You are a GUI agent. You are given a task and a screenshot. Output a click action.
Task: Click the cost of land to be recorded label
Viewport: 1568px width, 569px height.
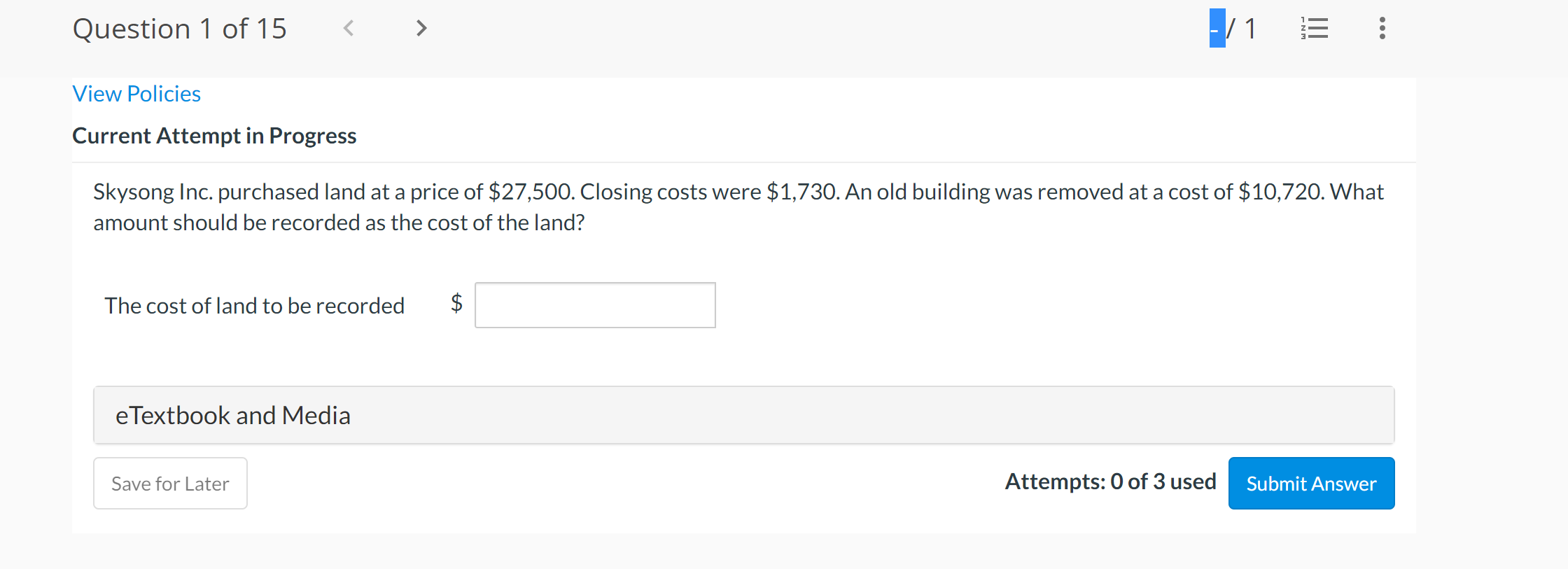pyautogui.click(x=255, y=306)
